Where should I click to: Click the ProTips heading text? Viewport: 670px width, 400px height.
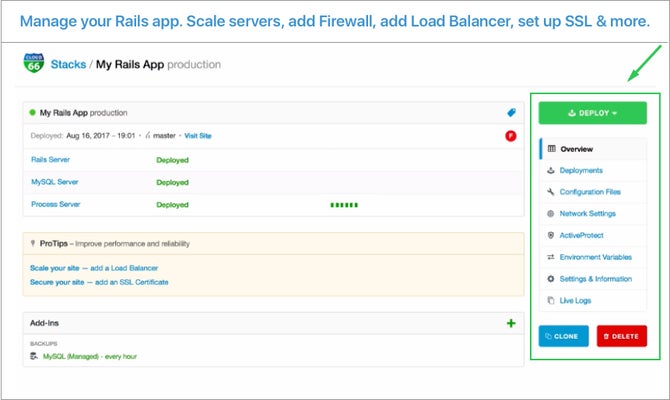[53, 243]
